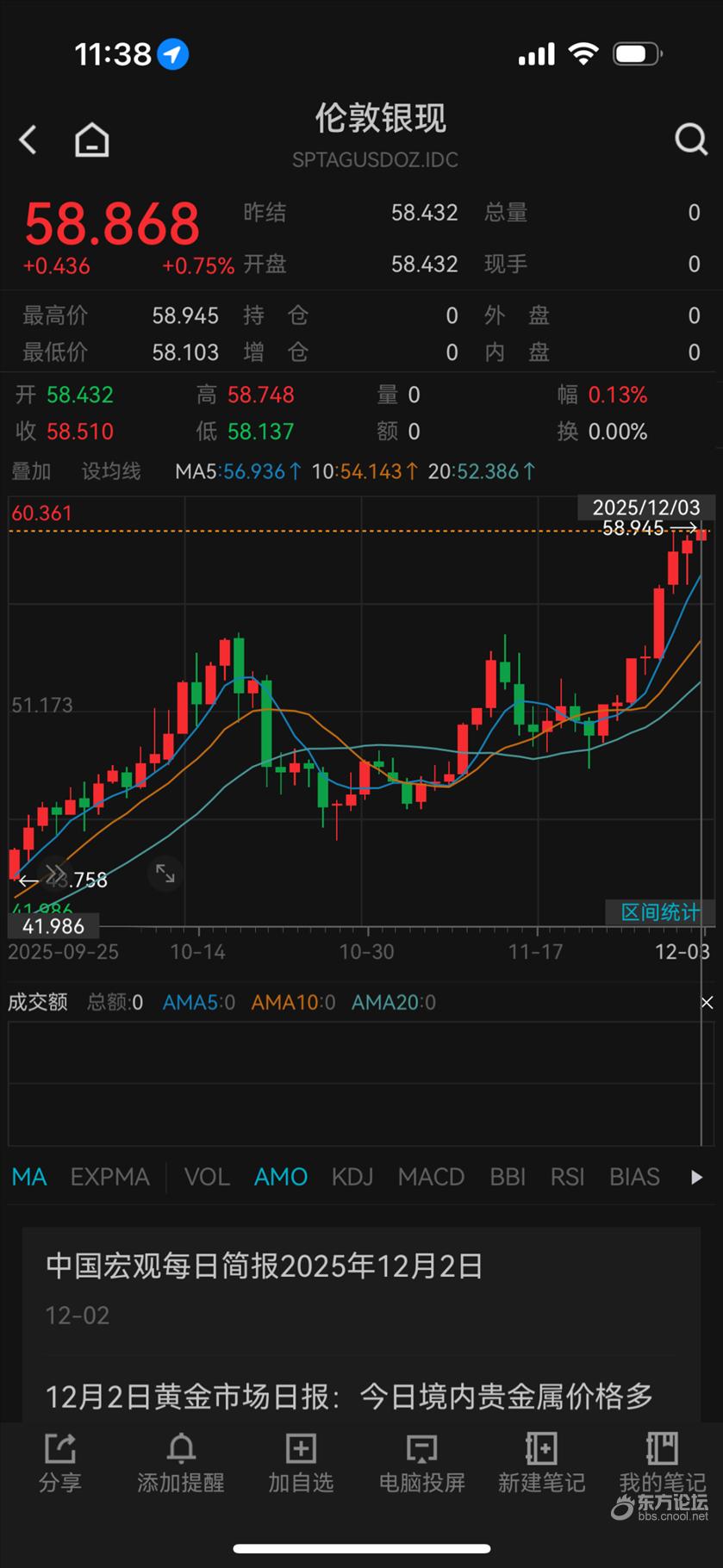The image size is (723, 1568).
Task: Cast to computer screen (电脑投屏)
Action: click(x=421, y=1462)
